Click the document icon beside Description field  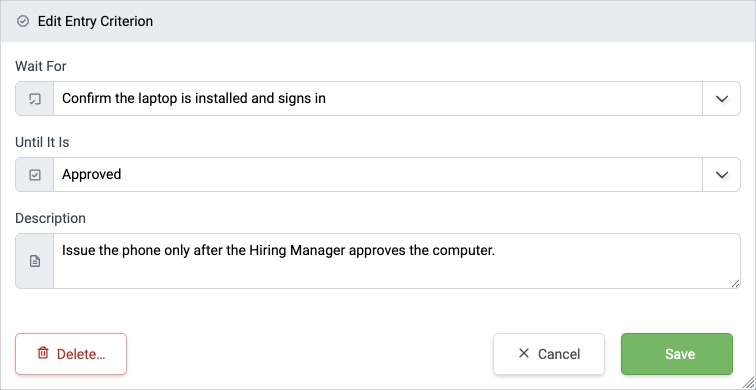[x=35, y=262]
